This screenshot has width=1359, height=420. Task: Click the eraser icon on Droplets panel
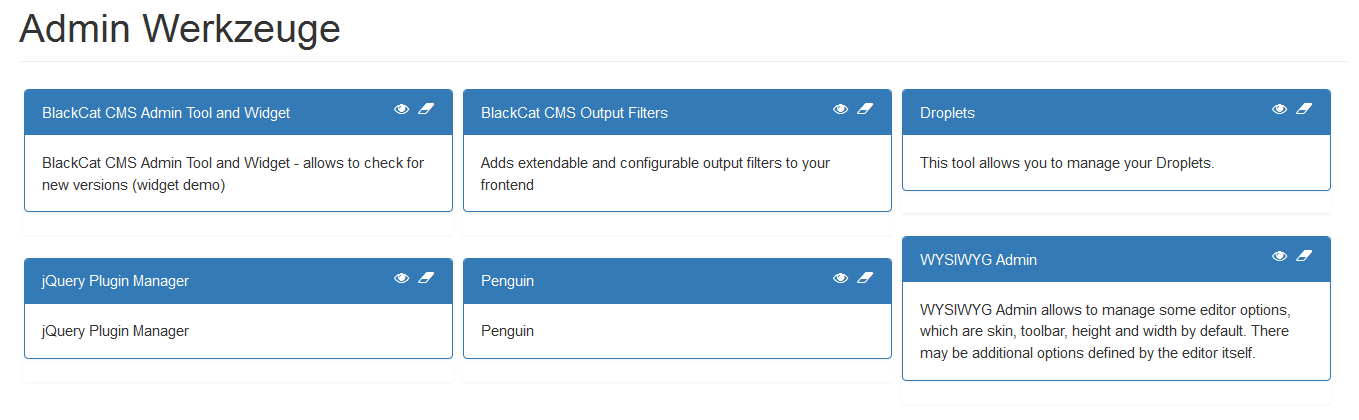click(x=1303, y=109)
